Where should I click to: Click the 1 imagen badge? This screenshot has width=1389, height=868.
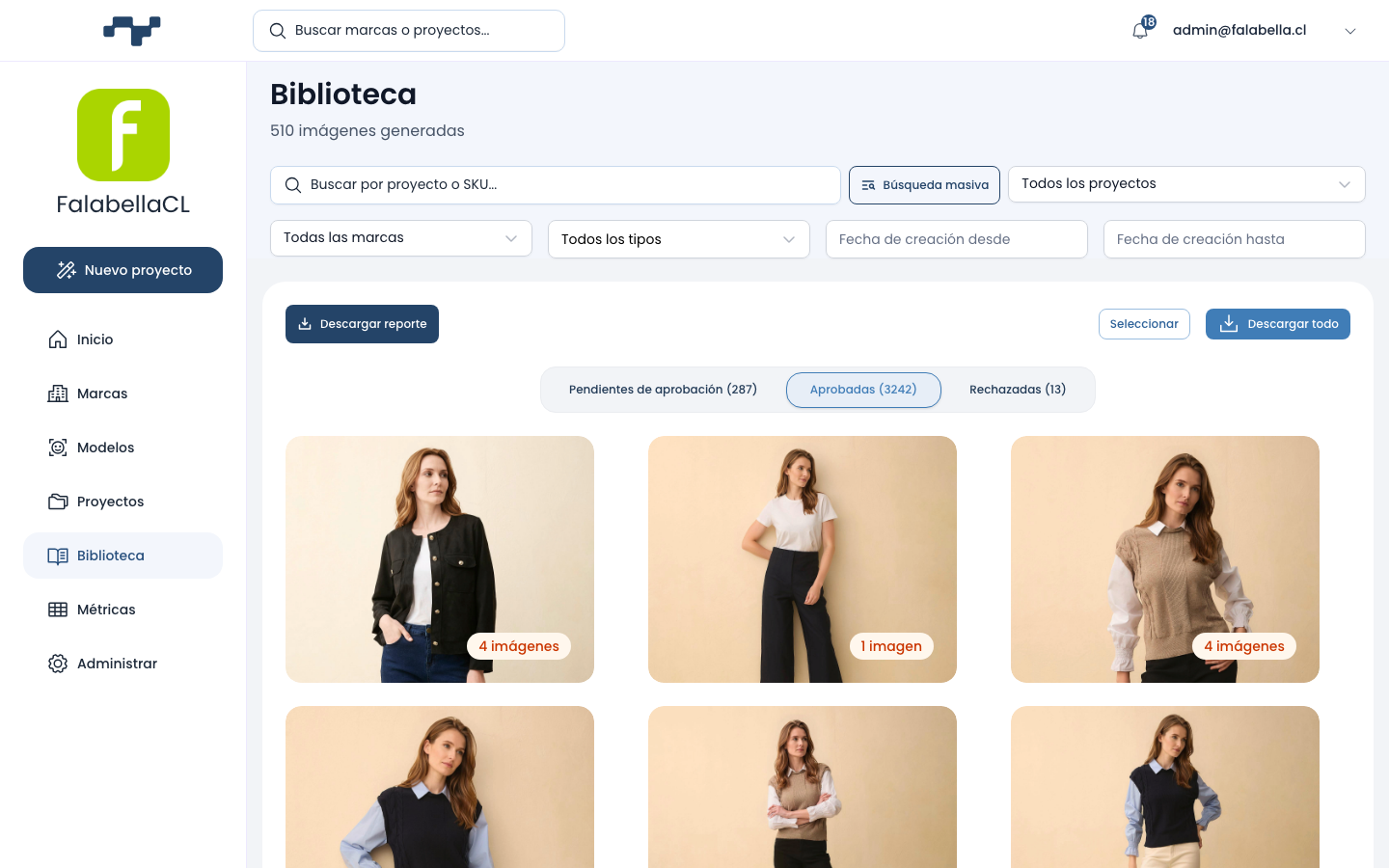[x=891, y=646]
